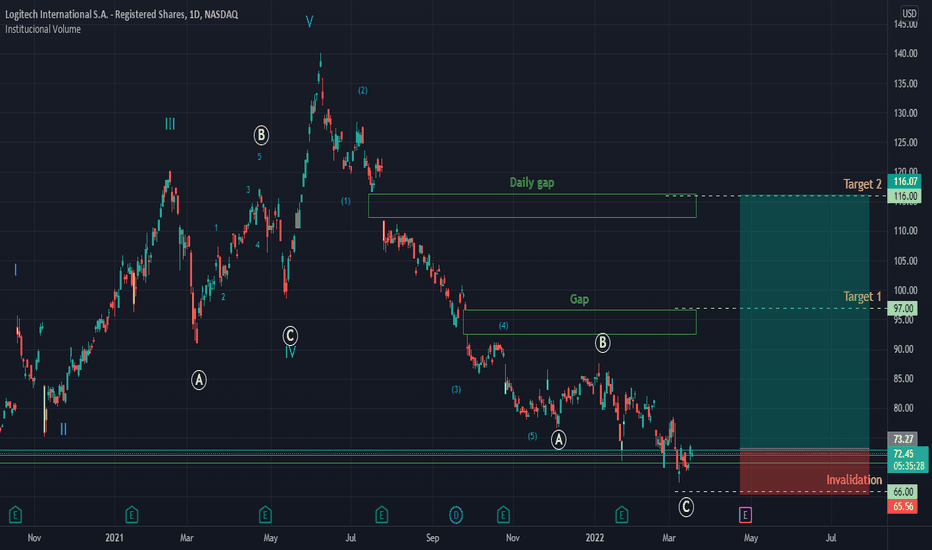Select the Daily gap rectangle outline
This screenshot has height=550, width=932.
532,206
